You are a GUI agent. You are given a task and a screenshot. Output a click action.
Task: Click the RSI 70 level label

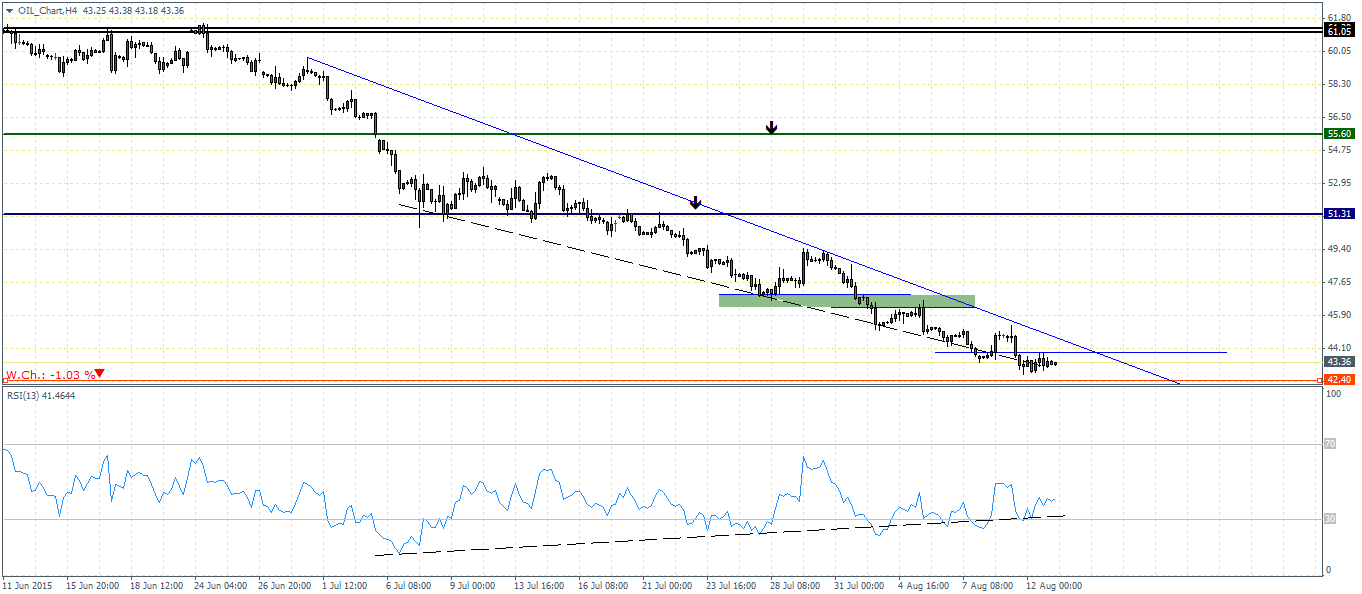click(1329, 444)
